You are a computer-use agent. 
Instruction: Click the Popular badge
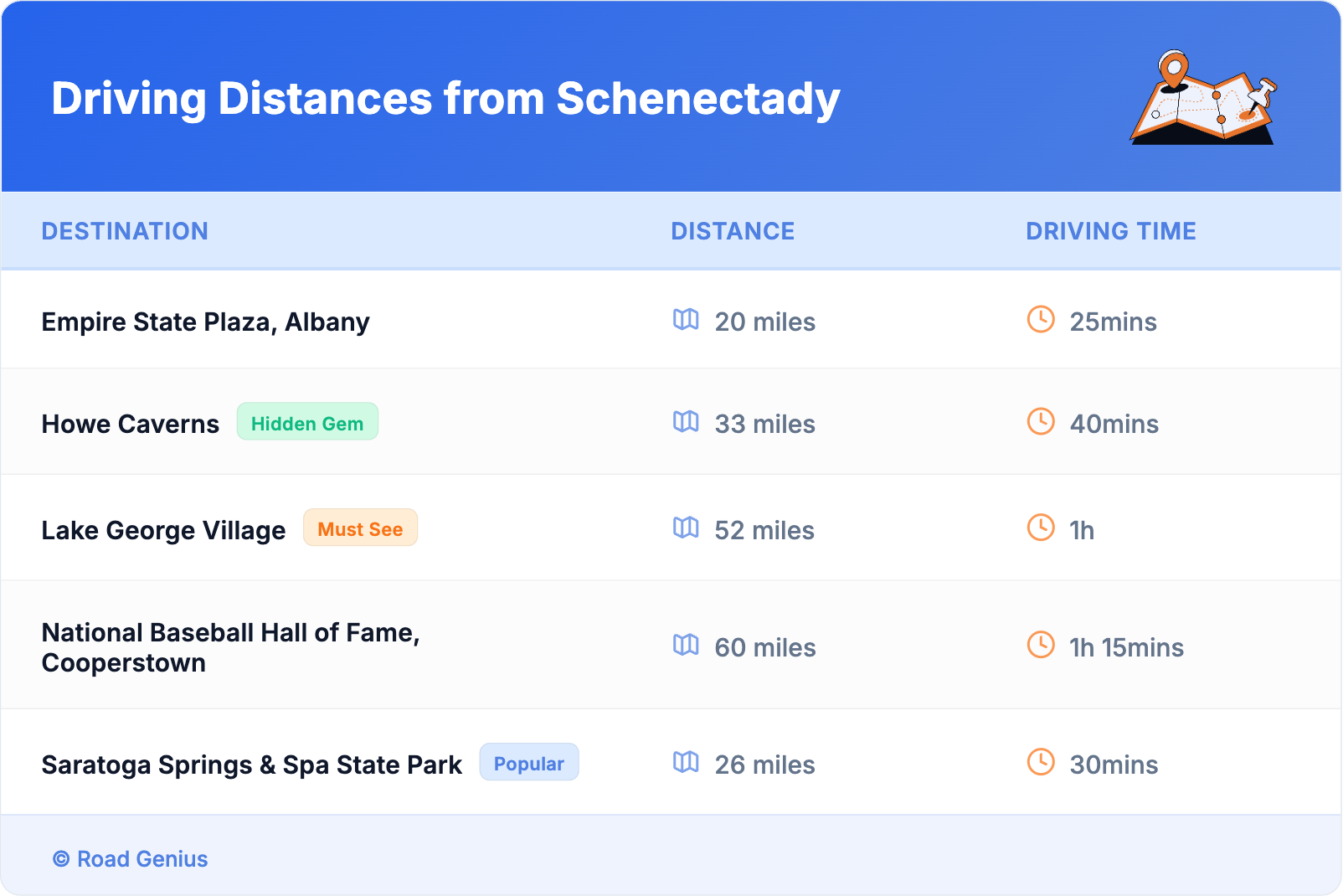point(528,764)
